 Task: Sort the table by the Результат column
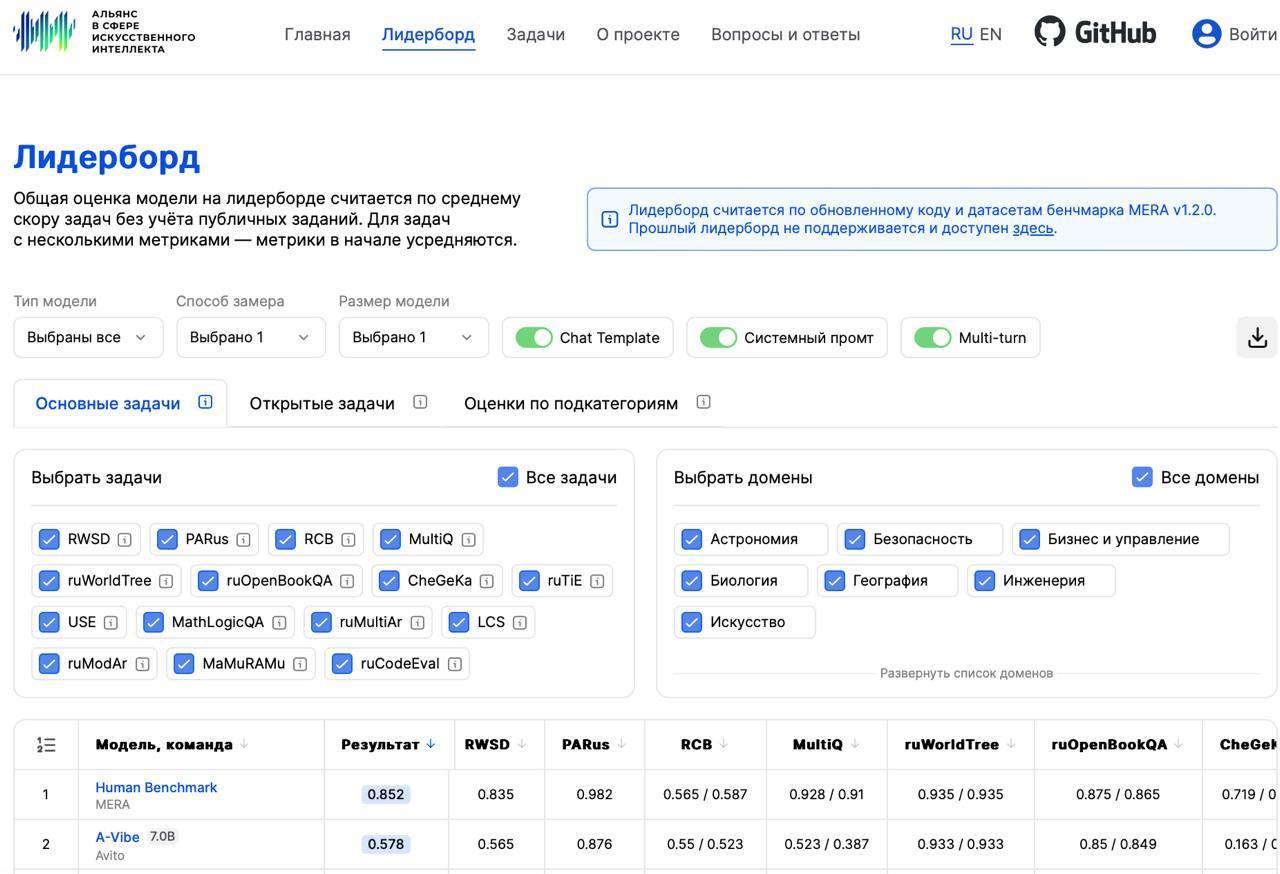point(386,743)
